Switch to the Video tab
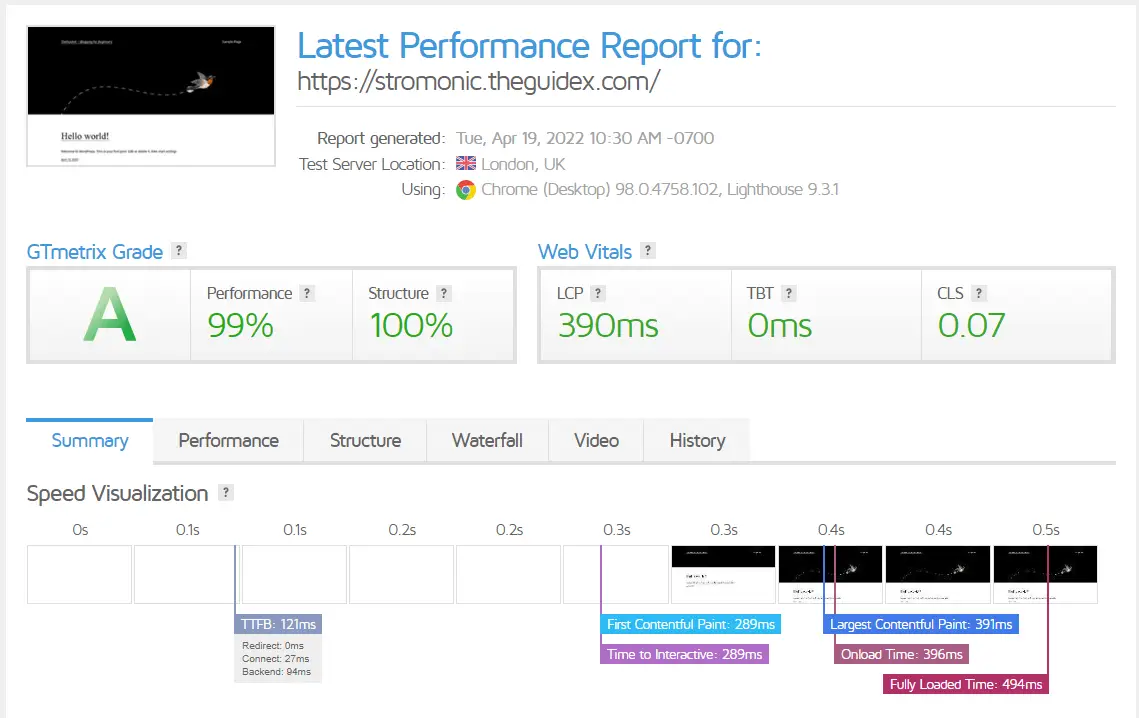Screen dimensions: 1139x718 [x=596, y=440]
